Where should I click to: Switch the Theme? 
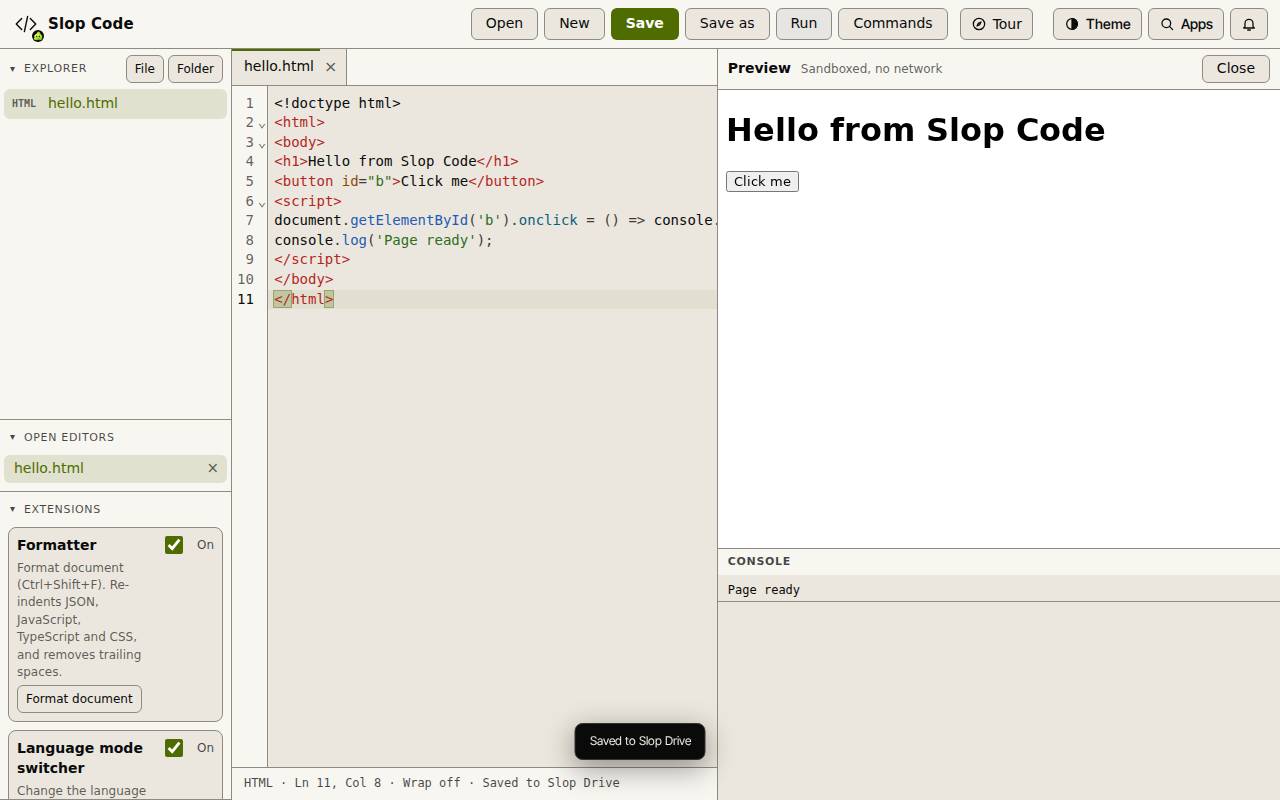1097,24
